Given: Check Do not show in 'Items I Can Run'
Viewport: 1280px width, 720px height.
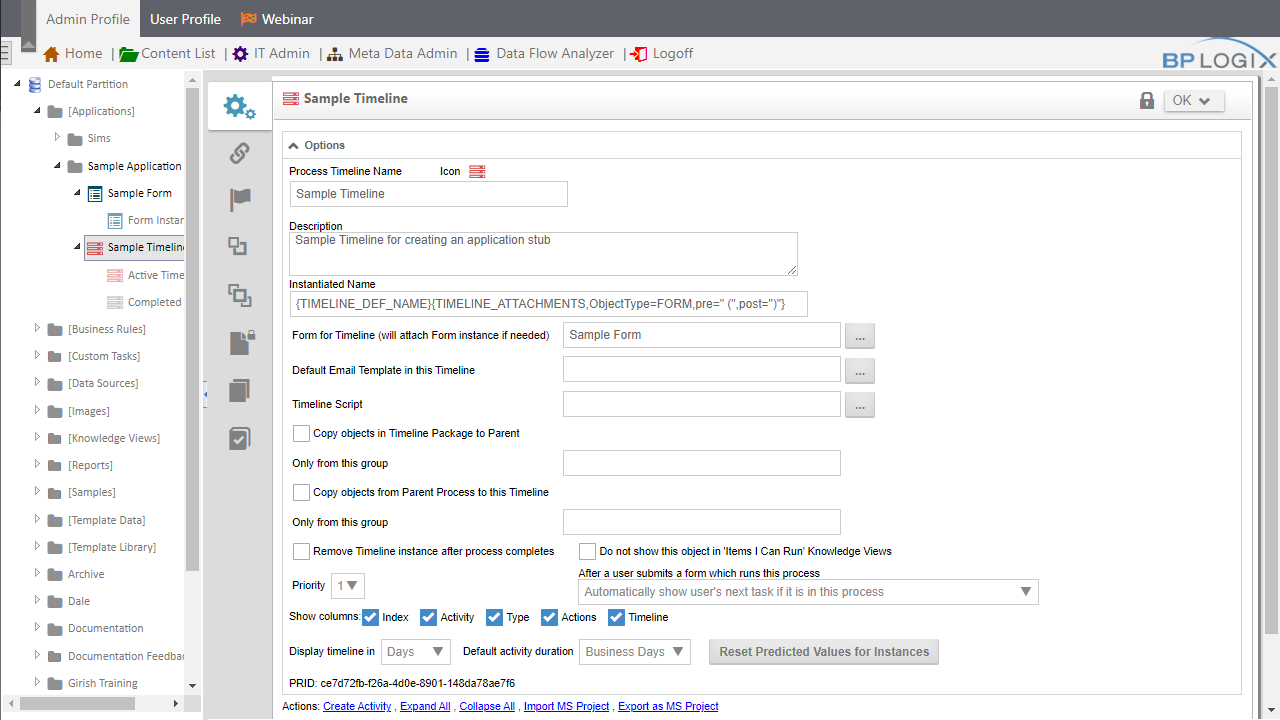Looking at the screenshot, I should point(588,551).
